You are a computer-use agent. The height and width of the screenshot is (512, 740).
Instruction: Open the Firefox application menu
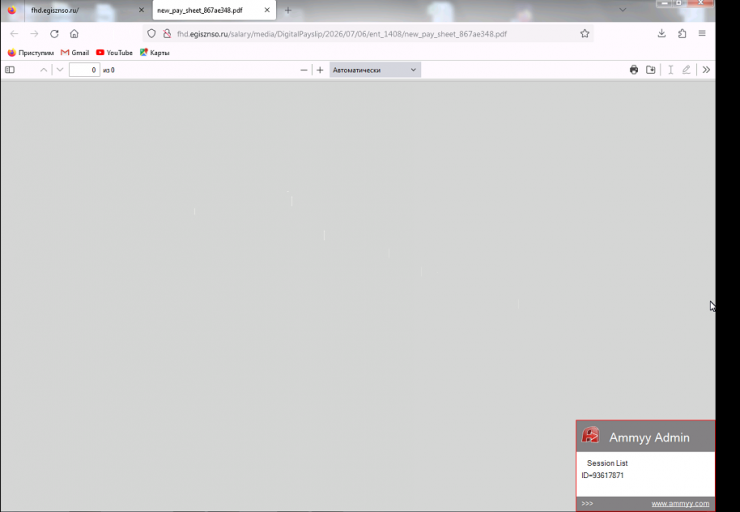(702, 34)
